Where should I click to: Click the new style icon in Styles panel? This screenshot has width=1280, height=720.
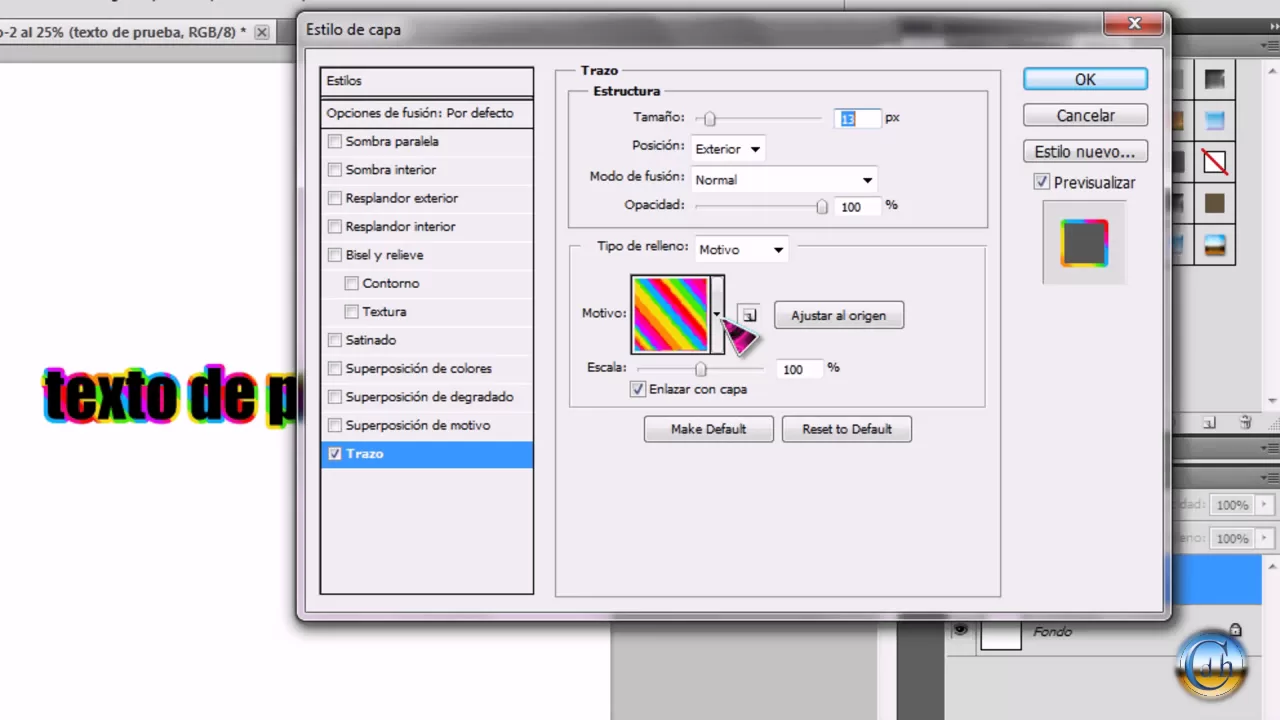(1209, 423)
